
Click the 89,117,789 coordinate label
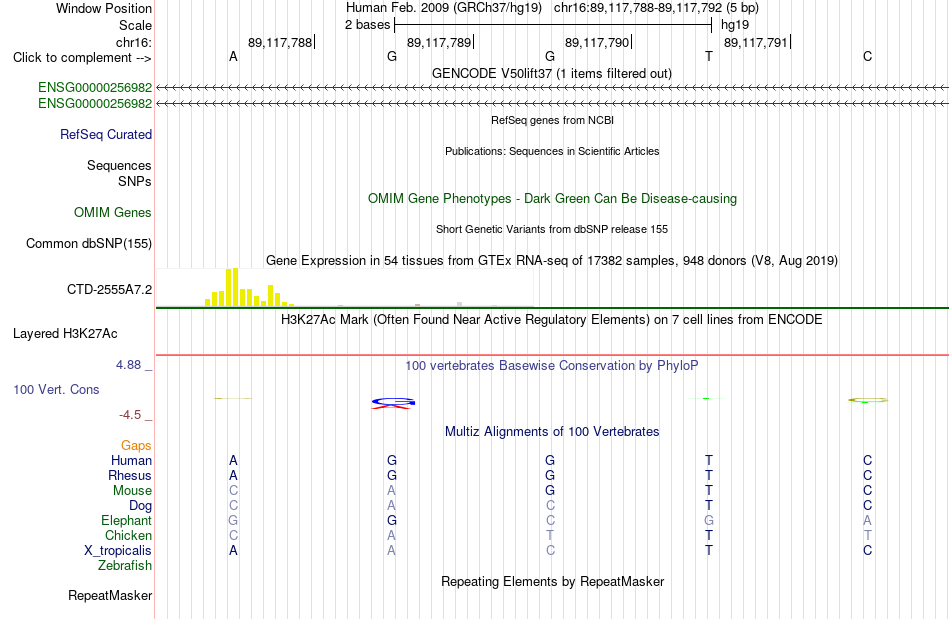point(439,42)
